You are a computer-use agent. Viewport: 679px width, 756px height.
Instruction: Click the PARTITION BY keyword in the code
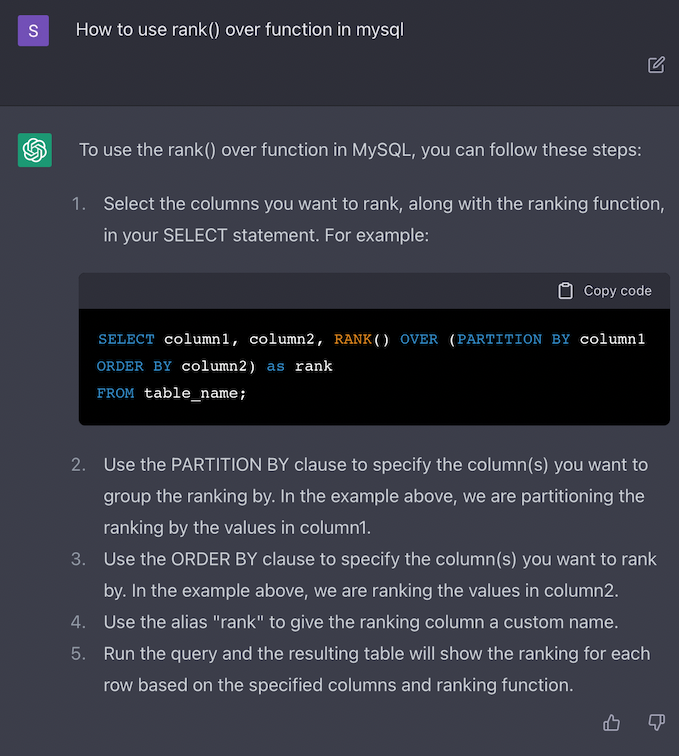pyautogui.click(x=513, y=339)
